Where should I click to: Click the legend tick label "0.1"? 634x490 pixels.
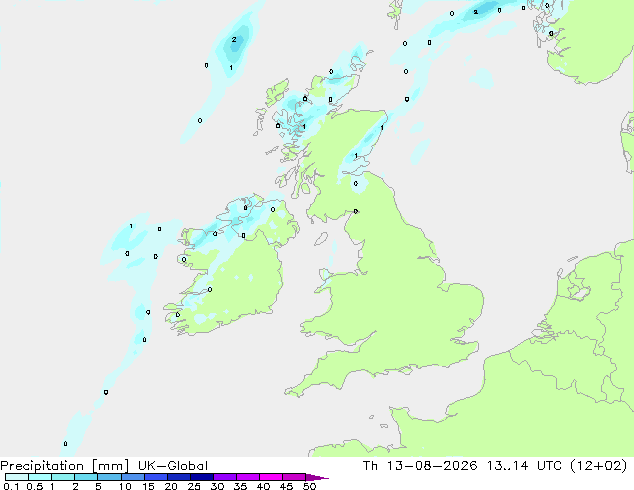coord(11,486)
